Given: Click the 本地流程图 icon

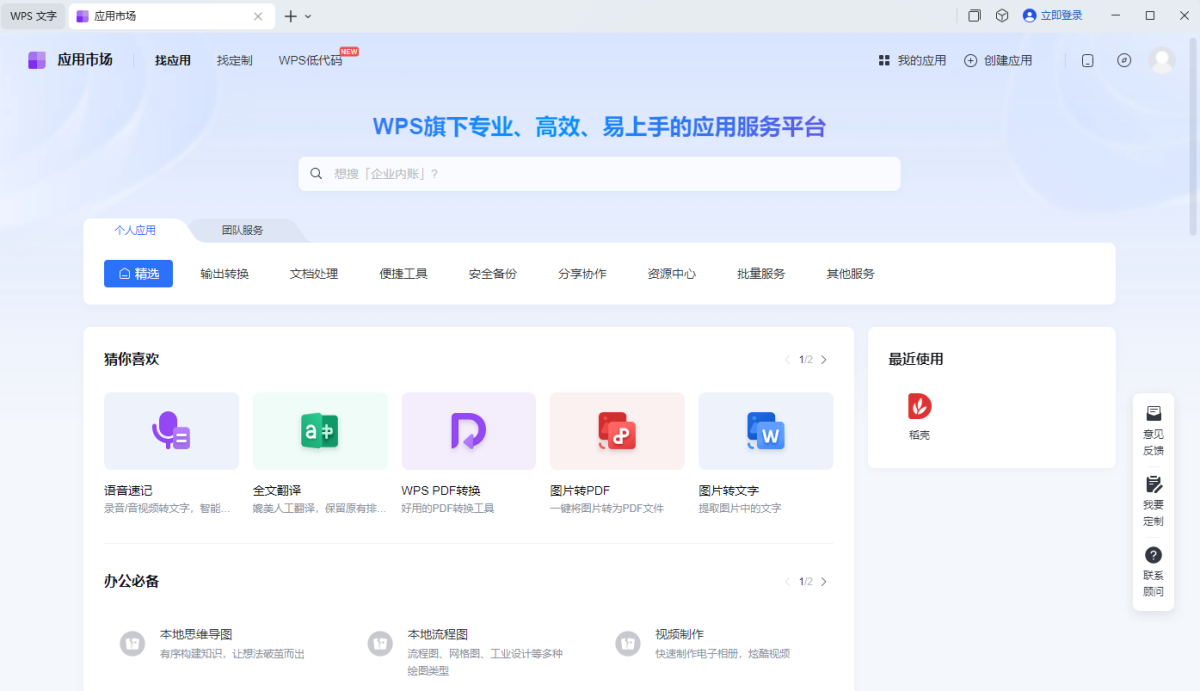Looking at the screenshot, I should [x=380, y=643].
